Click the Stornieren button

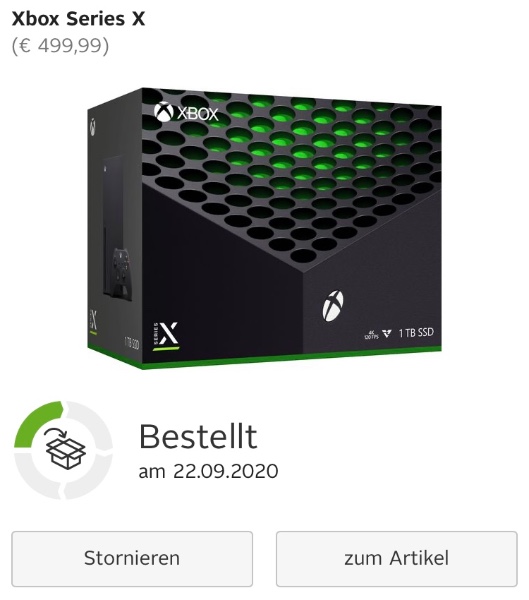pyautogui.click(x=132, y=558)
